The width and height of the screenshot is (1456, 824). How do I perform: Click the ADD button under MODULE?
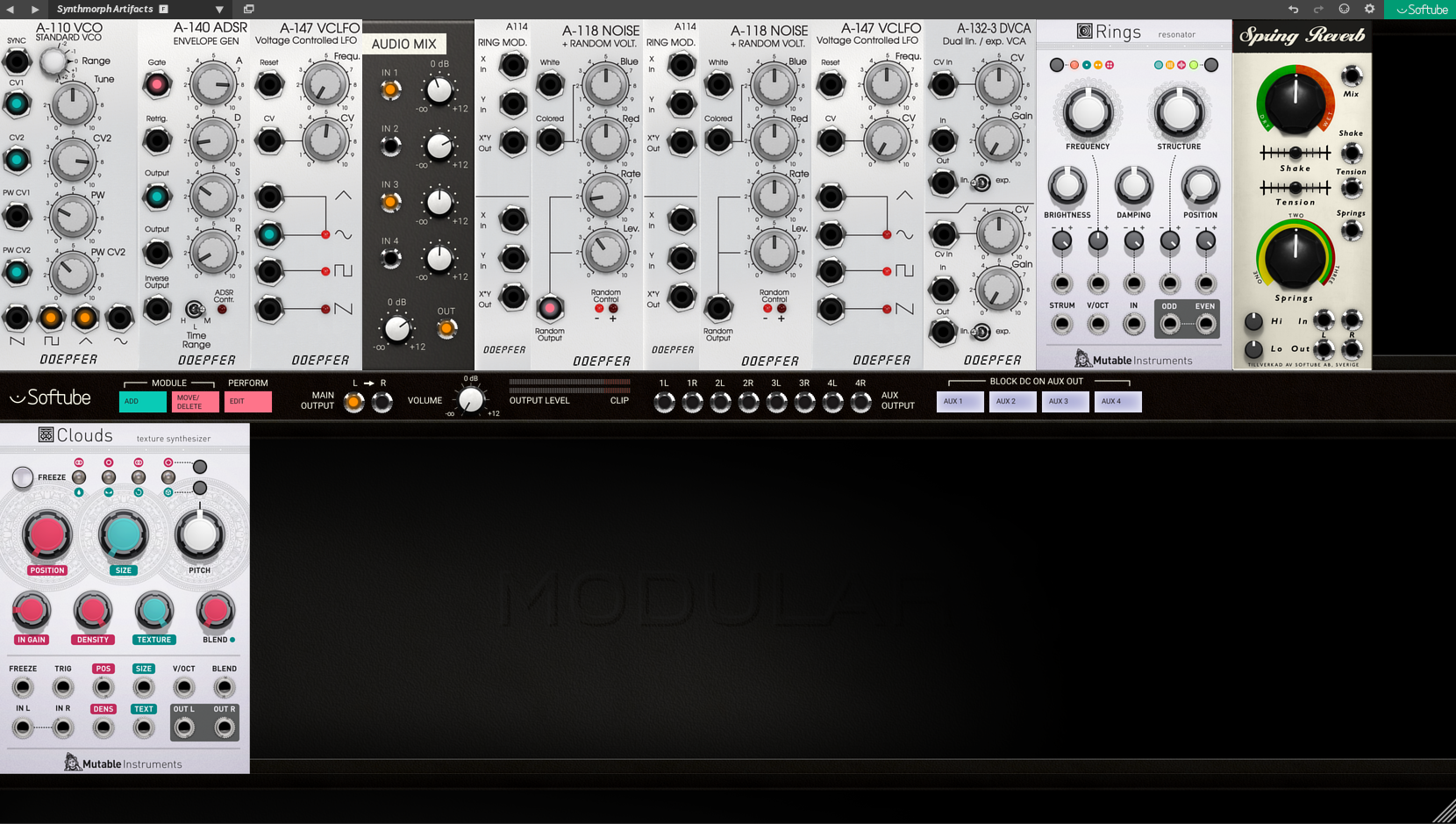tap(141, 401)
